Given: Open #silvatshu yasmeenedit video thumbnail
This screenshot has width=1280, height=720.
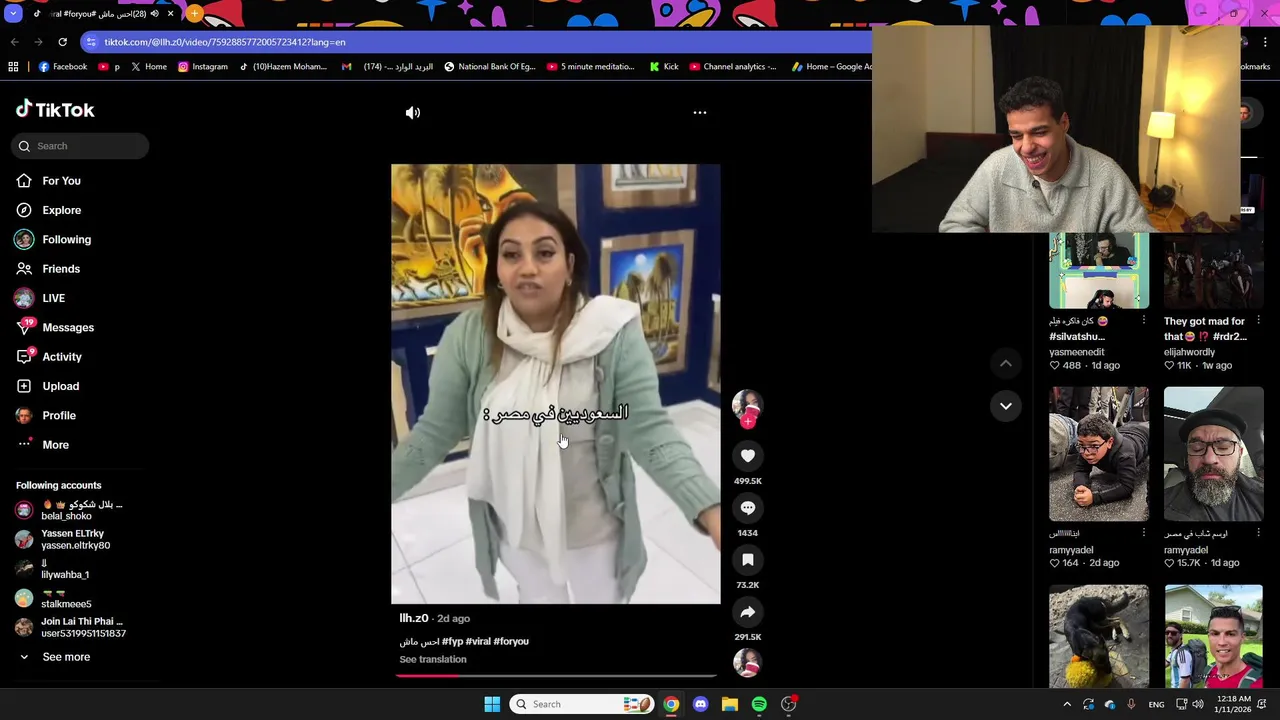Looking at the screenshot, I should pyautogui.click(x=1099, y=270).
